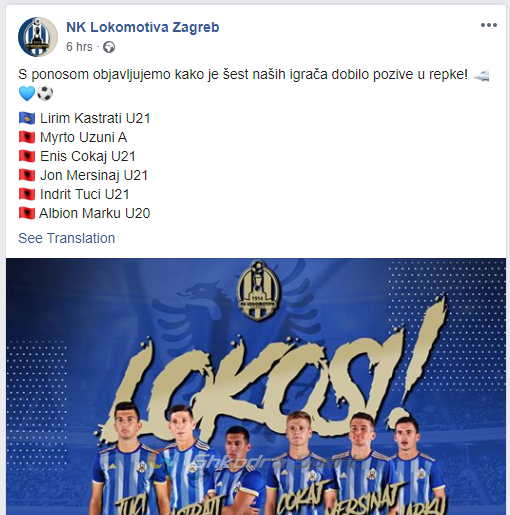The width and height of the screenshot is (510, 515).
Task: Click the Tuci player in the photo
Action: (128, 460)
